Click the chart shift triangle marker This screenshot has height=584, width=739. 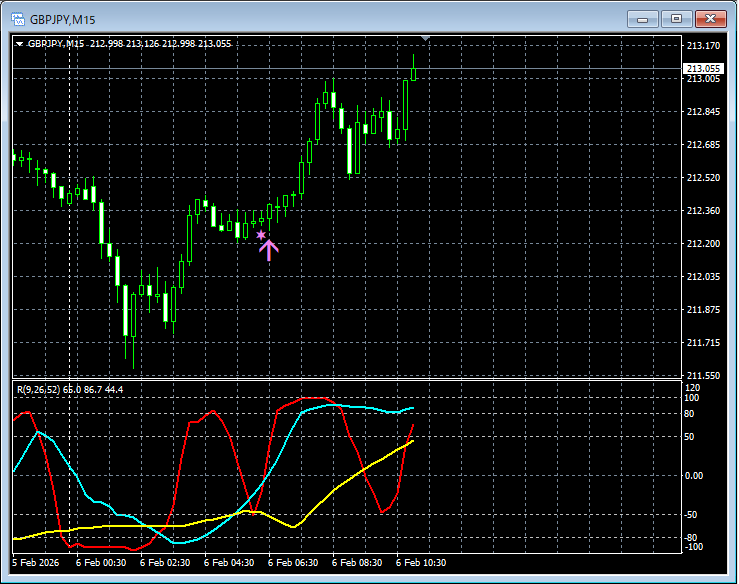tap(426, 38)
